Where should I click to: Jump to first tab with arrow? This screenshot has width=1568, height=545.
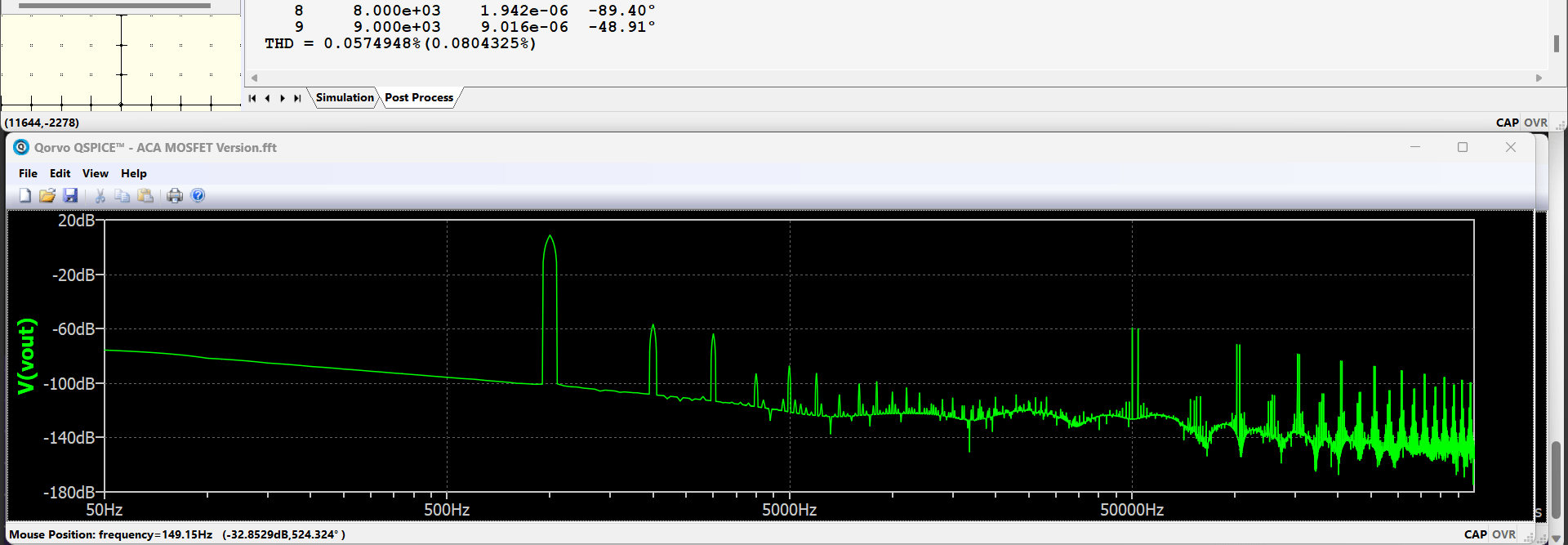pos(252,98)
